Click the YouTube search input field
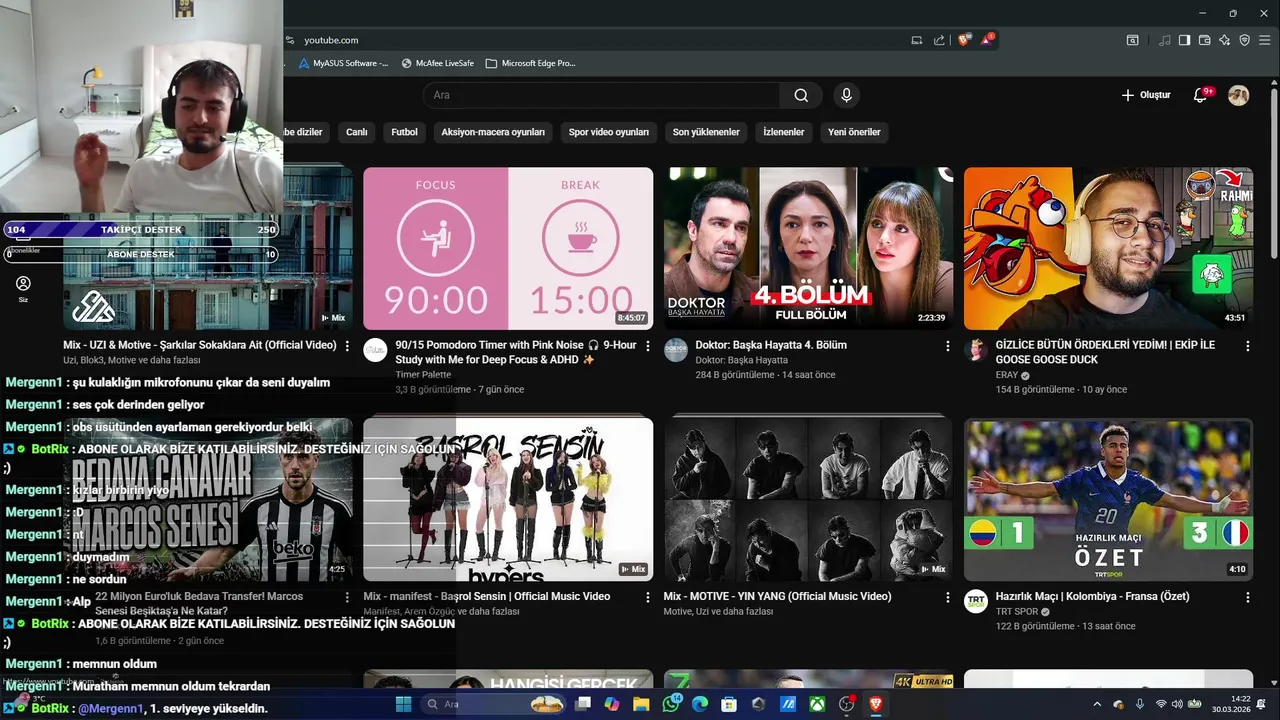 (x=602, y=95)
